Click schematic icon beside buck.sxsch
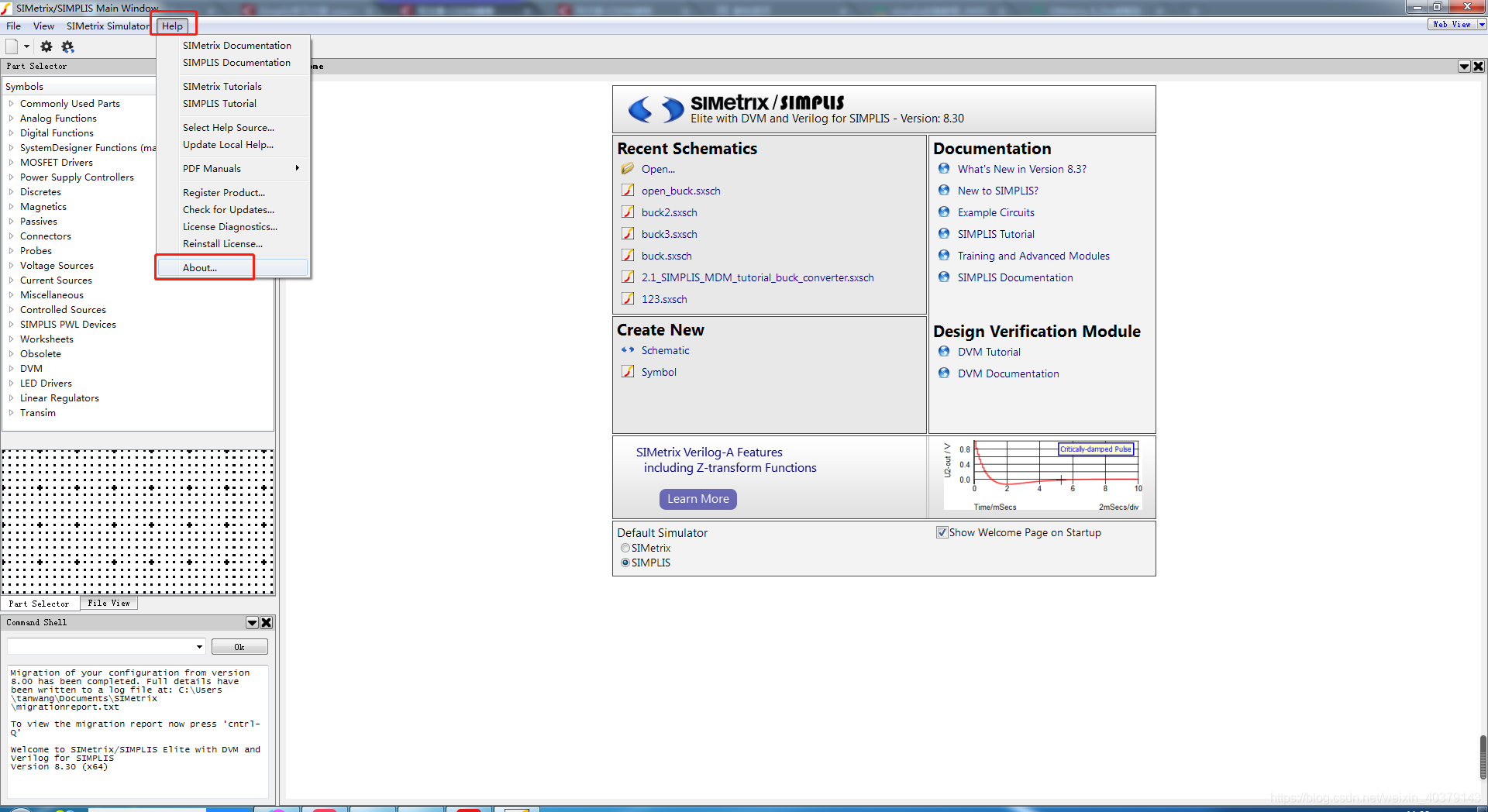The image size is (1488, 812). [x=628, y=256]
